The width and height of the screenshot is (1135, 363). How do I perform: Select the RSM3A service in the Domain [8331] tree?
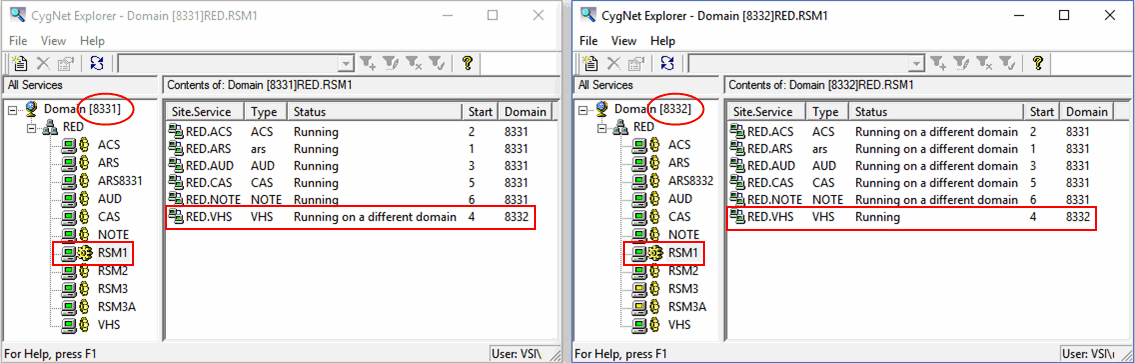tap(117, 306)
